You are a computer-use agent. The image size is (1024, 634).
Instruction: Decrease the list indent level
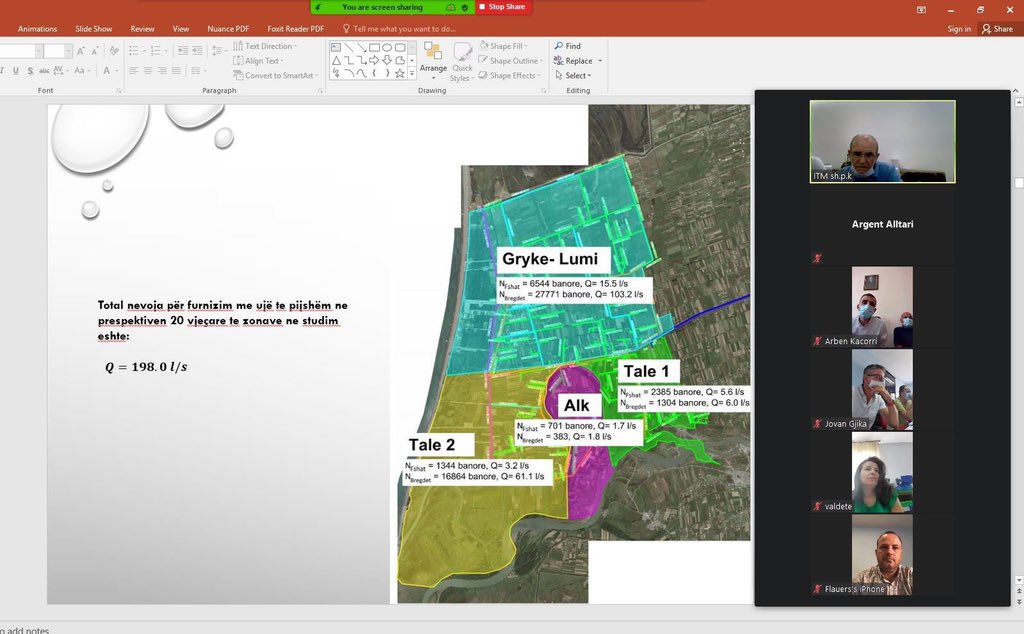(x=183, y=51)
